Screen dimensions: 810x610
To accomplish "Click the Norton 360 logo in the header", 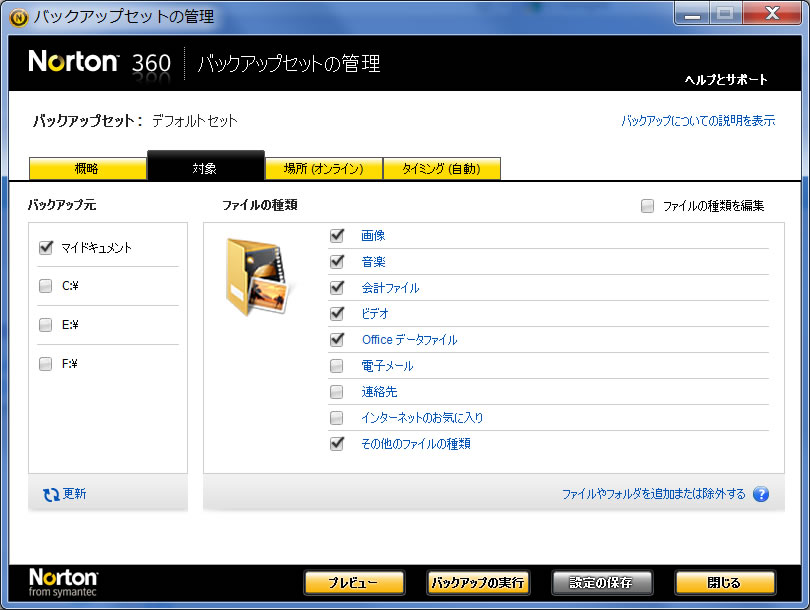I will (100, 63).
